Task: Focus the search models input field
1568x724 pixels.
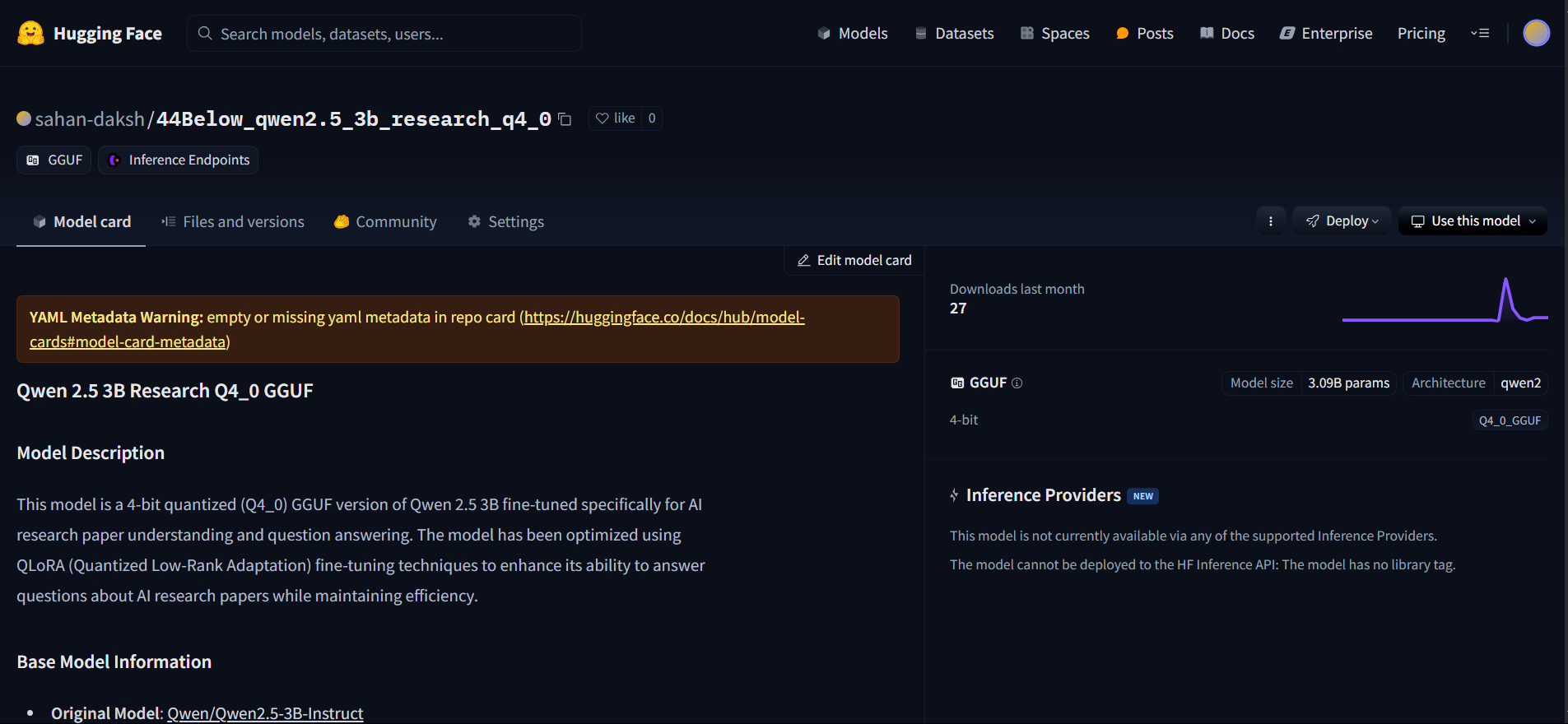Action: (x=384, y=34)
